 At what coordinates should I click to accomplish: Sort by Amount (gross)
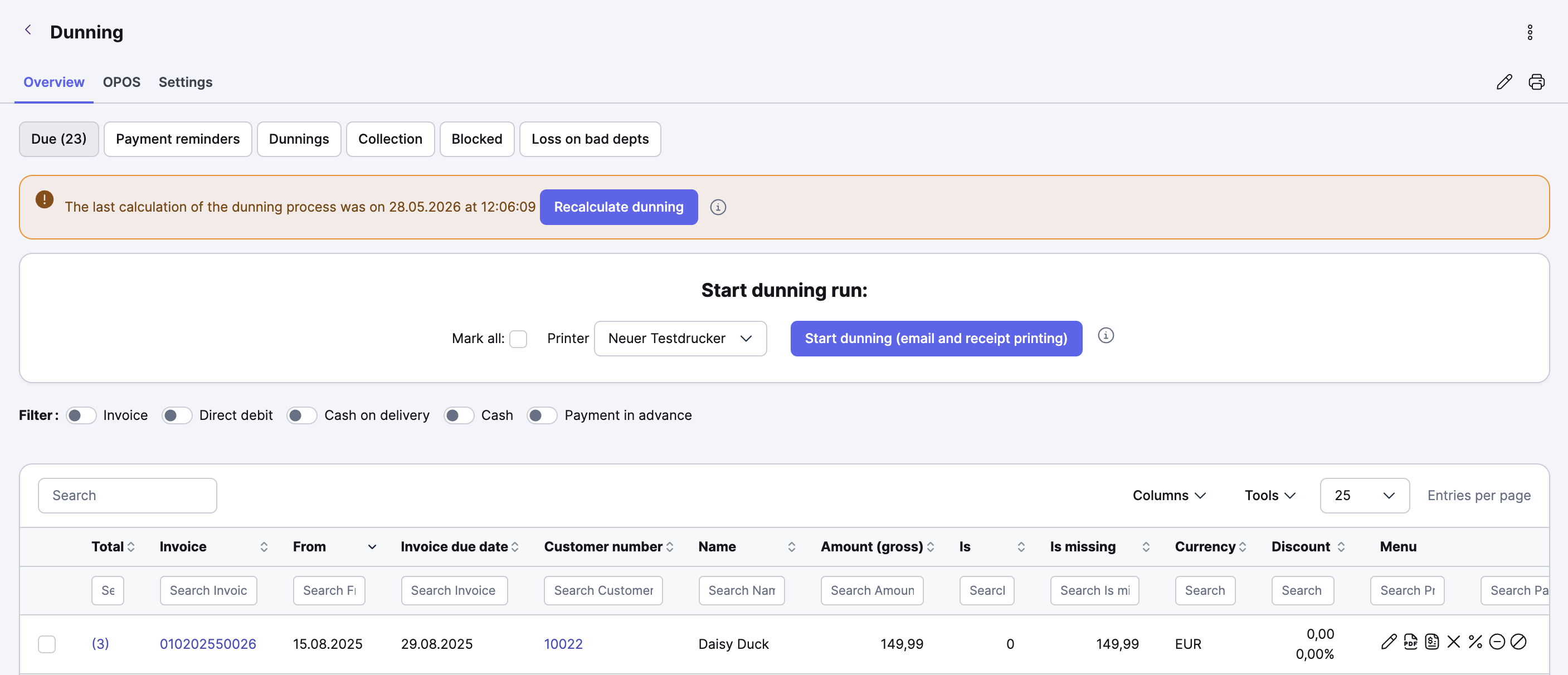(x=930, y=547)
